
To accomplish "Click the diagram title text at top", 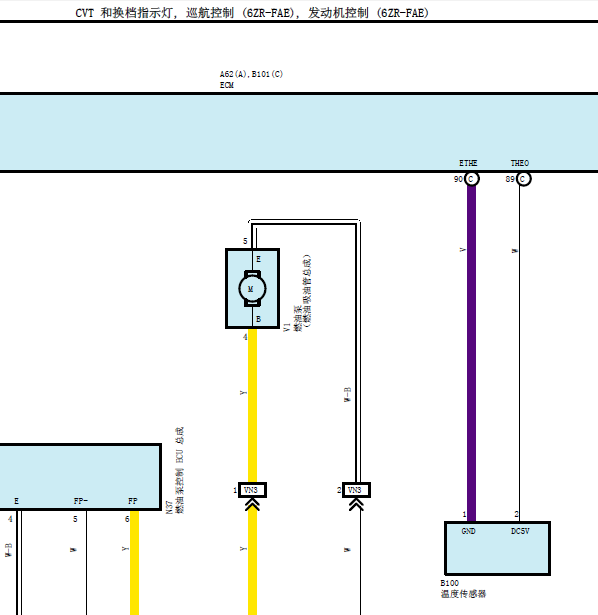I will pyautogui.click(x=252, y=13).
